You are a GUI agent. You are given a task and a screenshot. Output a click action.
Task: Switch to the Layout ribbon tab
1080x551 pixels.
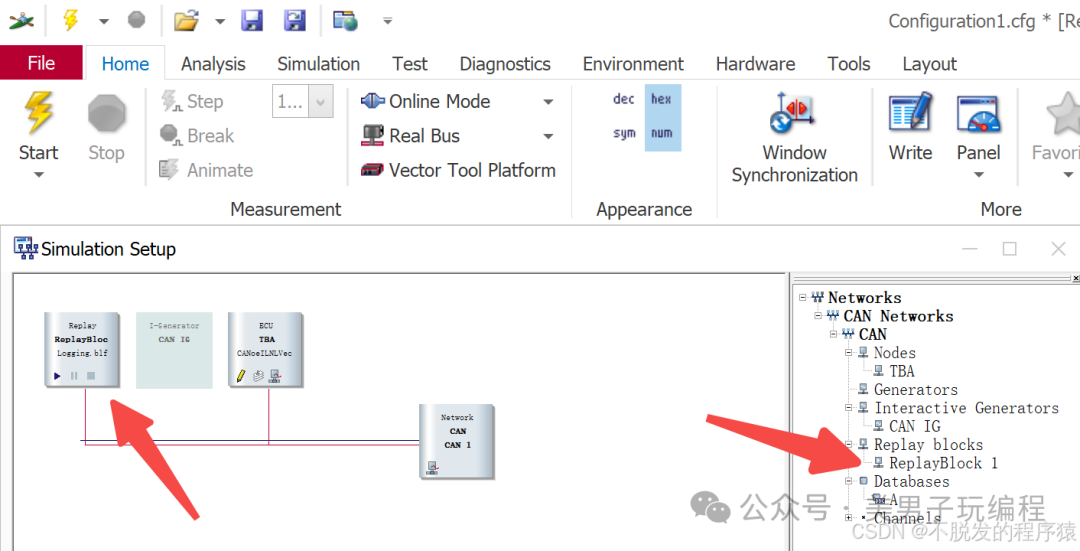929,64
